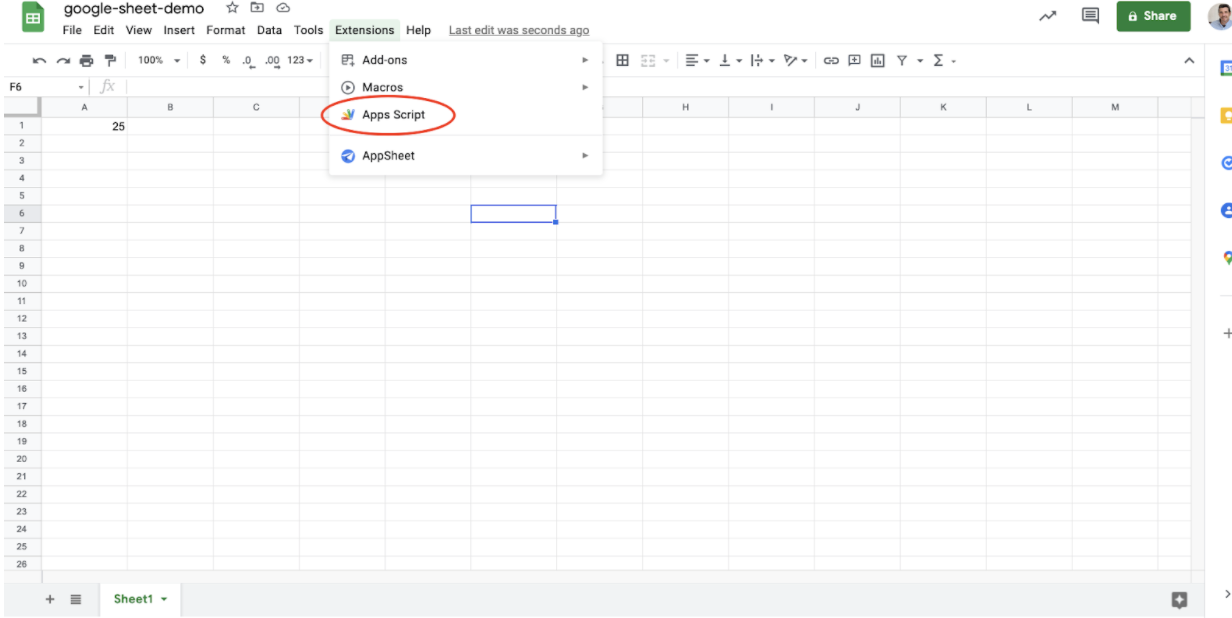Select column M header
Screen dimensions: 1232x618
click(1115, 107)
